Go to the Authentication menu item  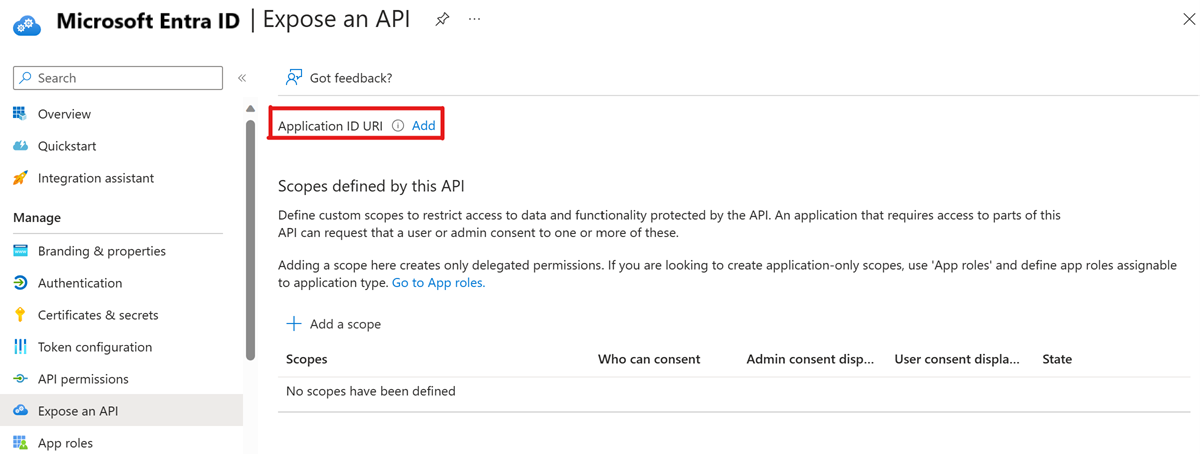tap(80, 283)
